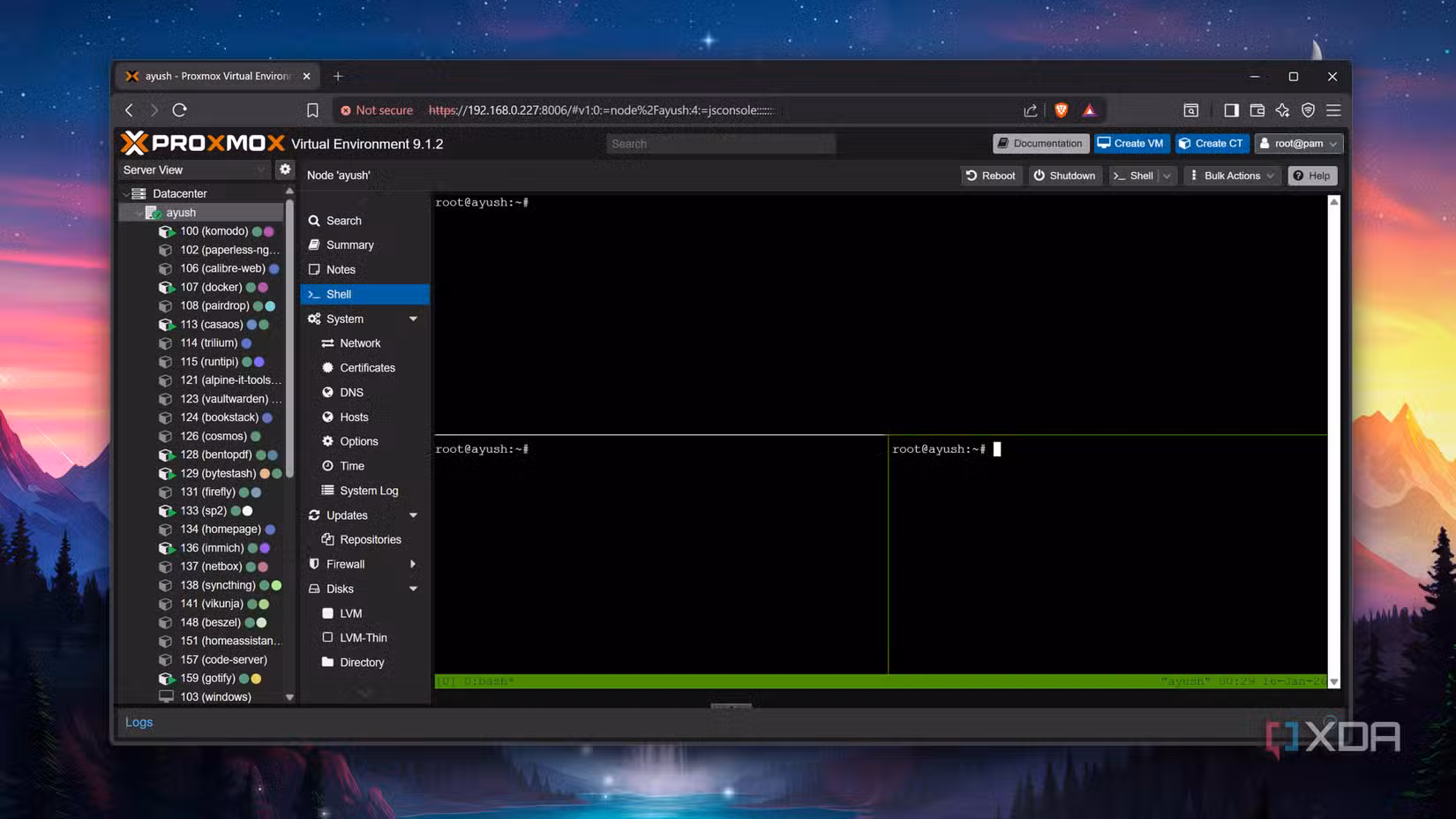Reboot the ayush node
This screenshot has width=1456, height=819.
[x=991, y=176]
